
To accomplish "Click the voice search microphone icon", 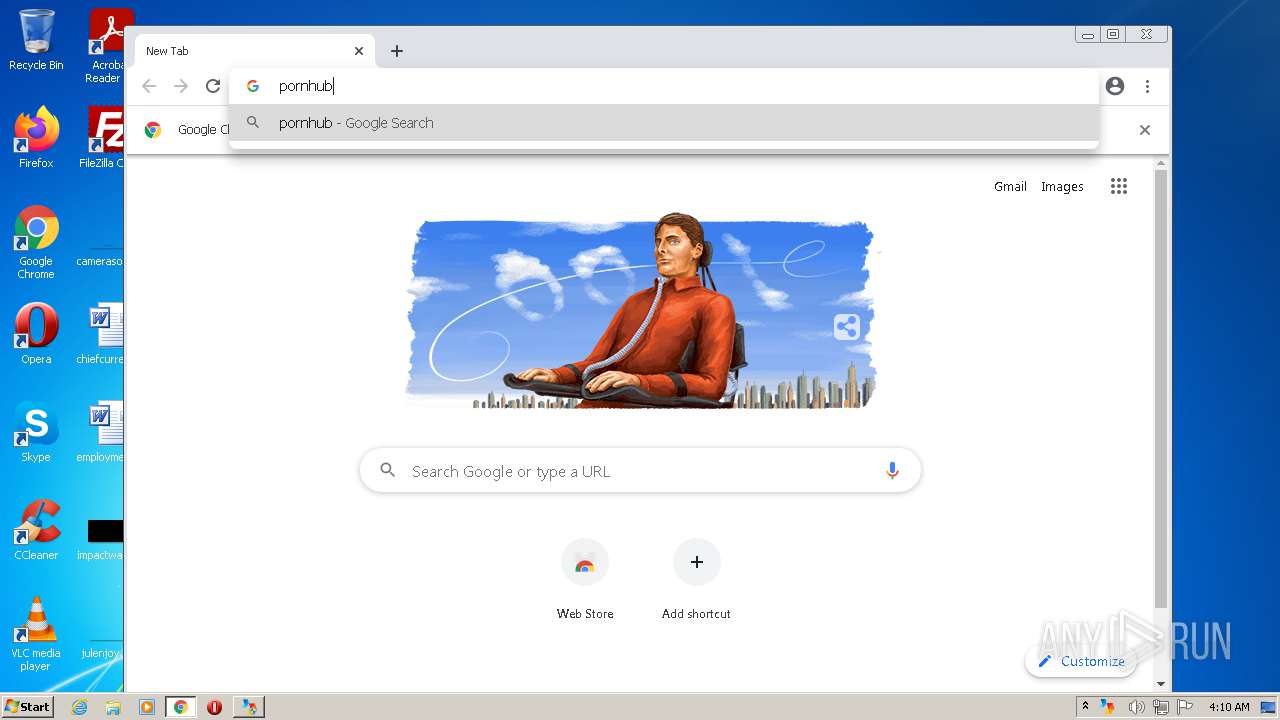I will [x=892, y=471].
